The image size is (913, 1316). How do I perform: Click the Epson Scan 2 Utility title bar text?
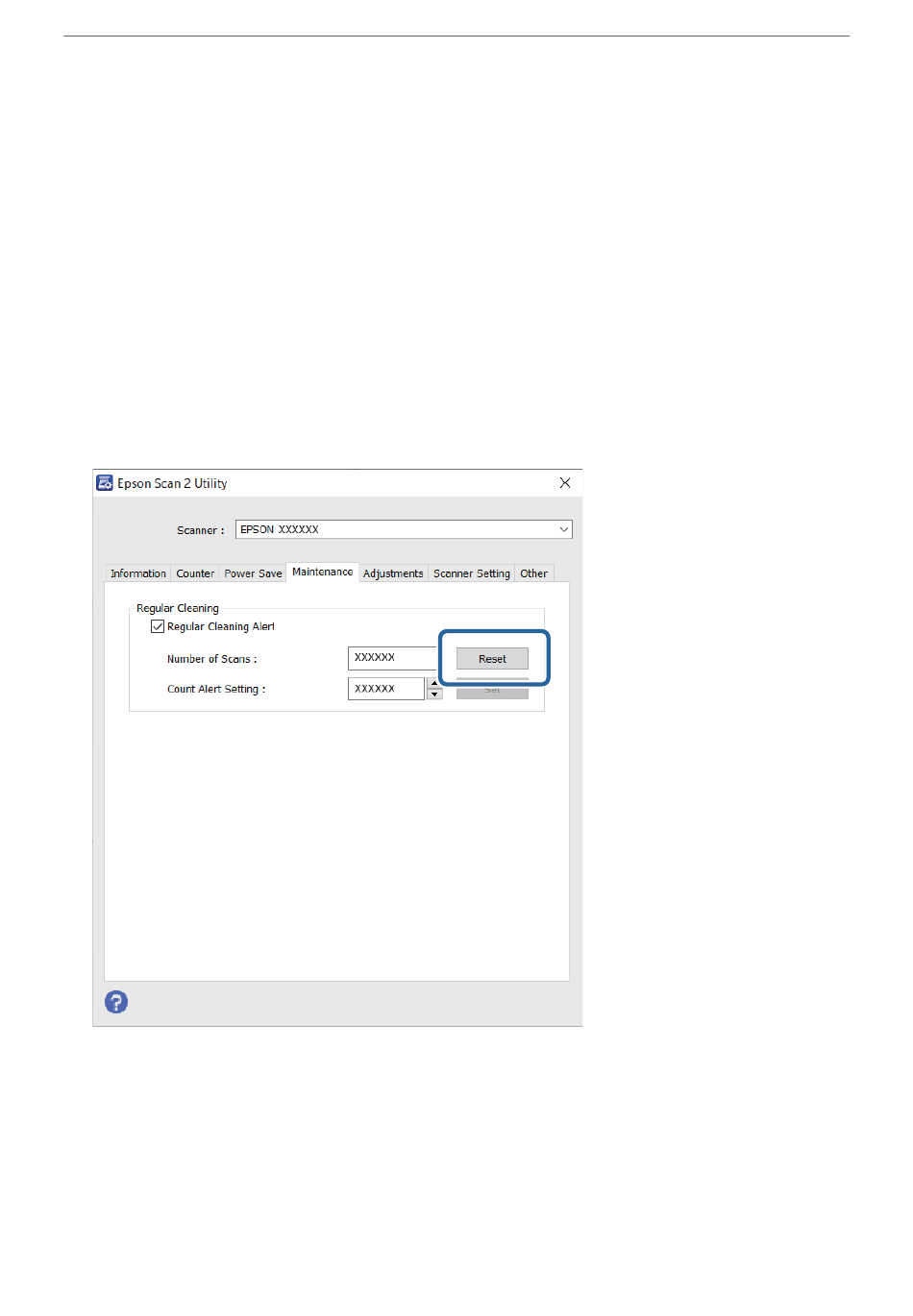pyautogui.click(x=172, y=483)
